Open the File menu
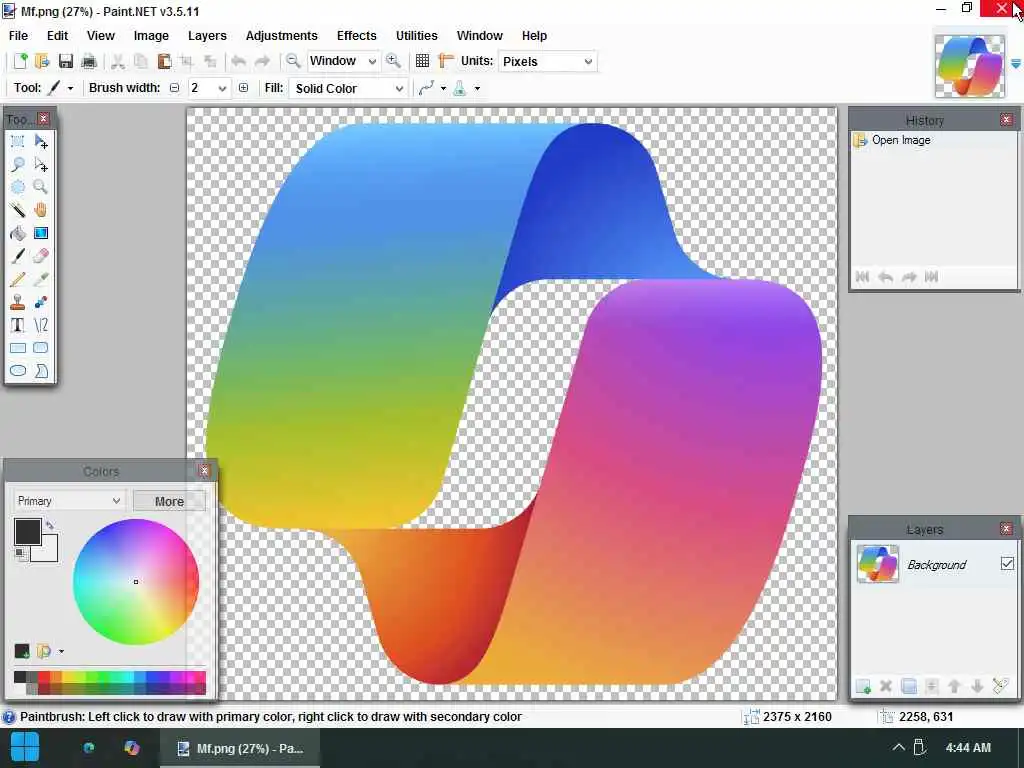The height and width of the screenshot is (768, 1024). pos(18,36)
